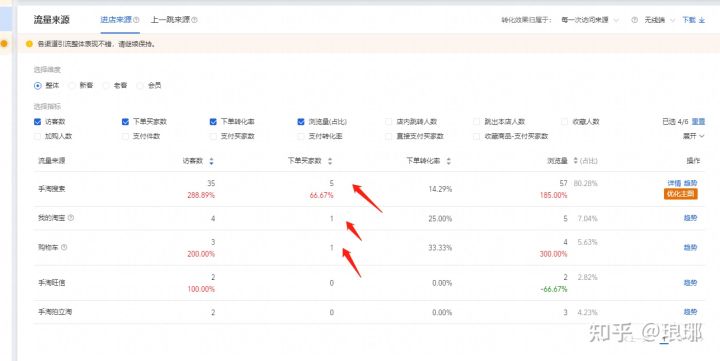Switch to the 上一跳来源 tab
Image resolution: width=720 pixels, height=361 pixels.
coord(170,20)
